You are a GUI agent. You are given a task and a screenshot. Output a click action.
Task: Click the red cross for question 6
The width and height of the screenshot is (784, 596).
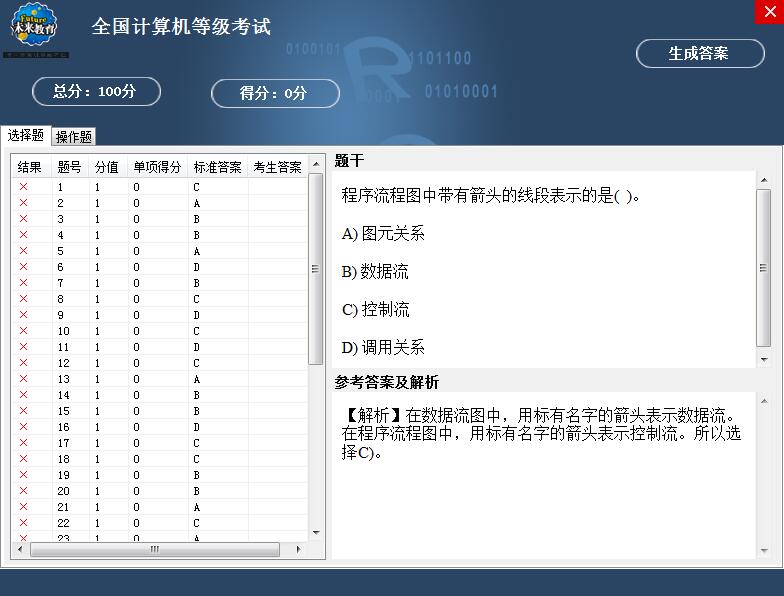point(24,266)
